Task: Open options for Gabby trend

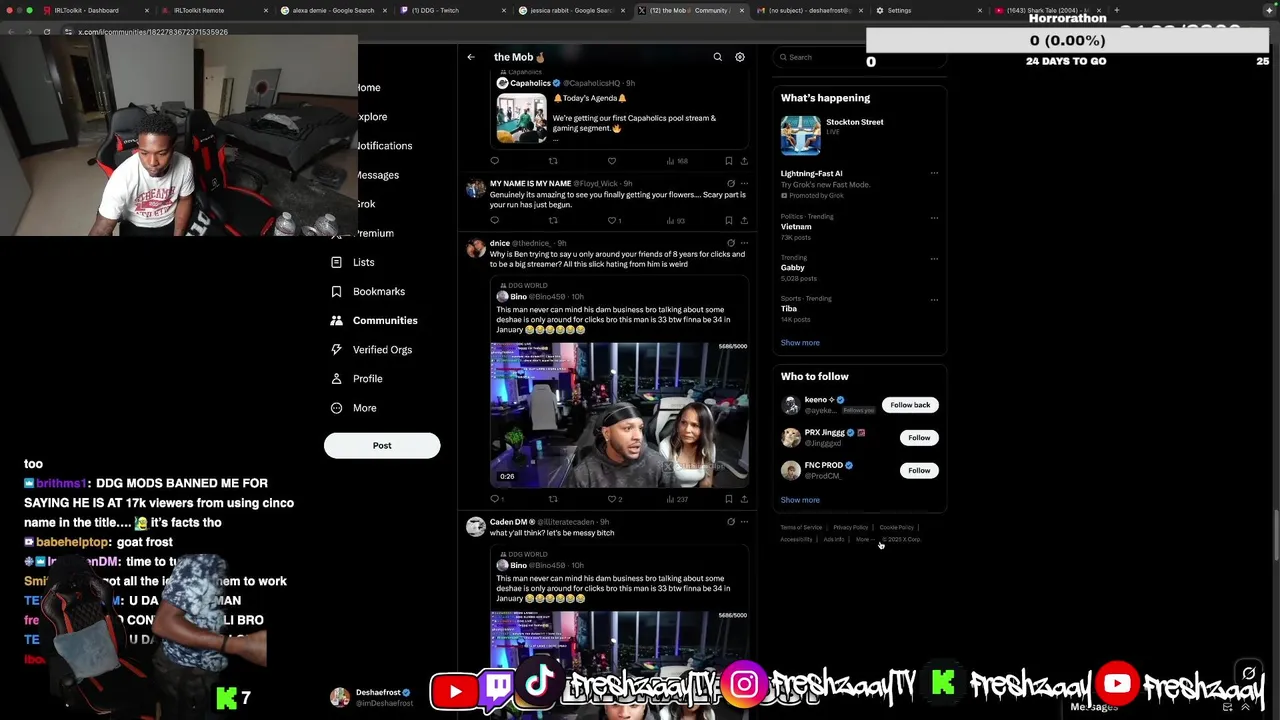Action: click(x=934, y=258)
